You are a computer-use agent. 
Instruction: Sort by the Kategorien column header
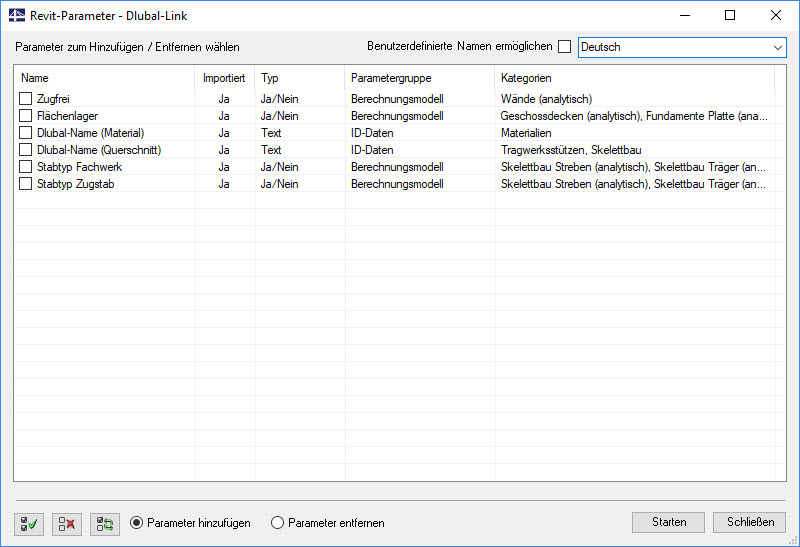coord(635,78)
